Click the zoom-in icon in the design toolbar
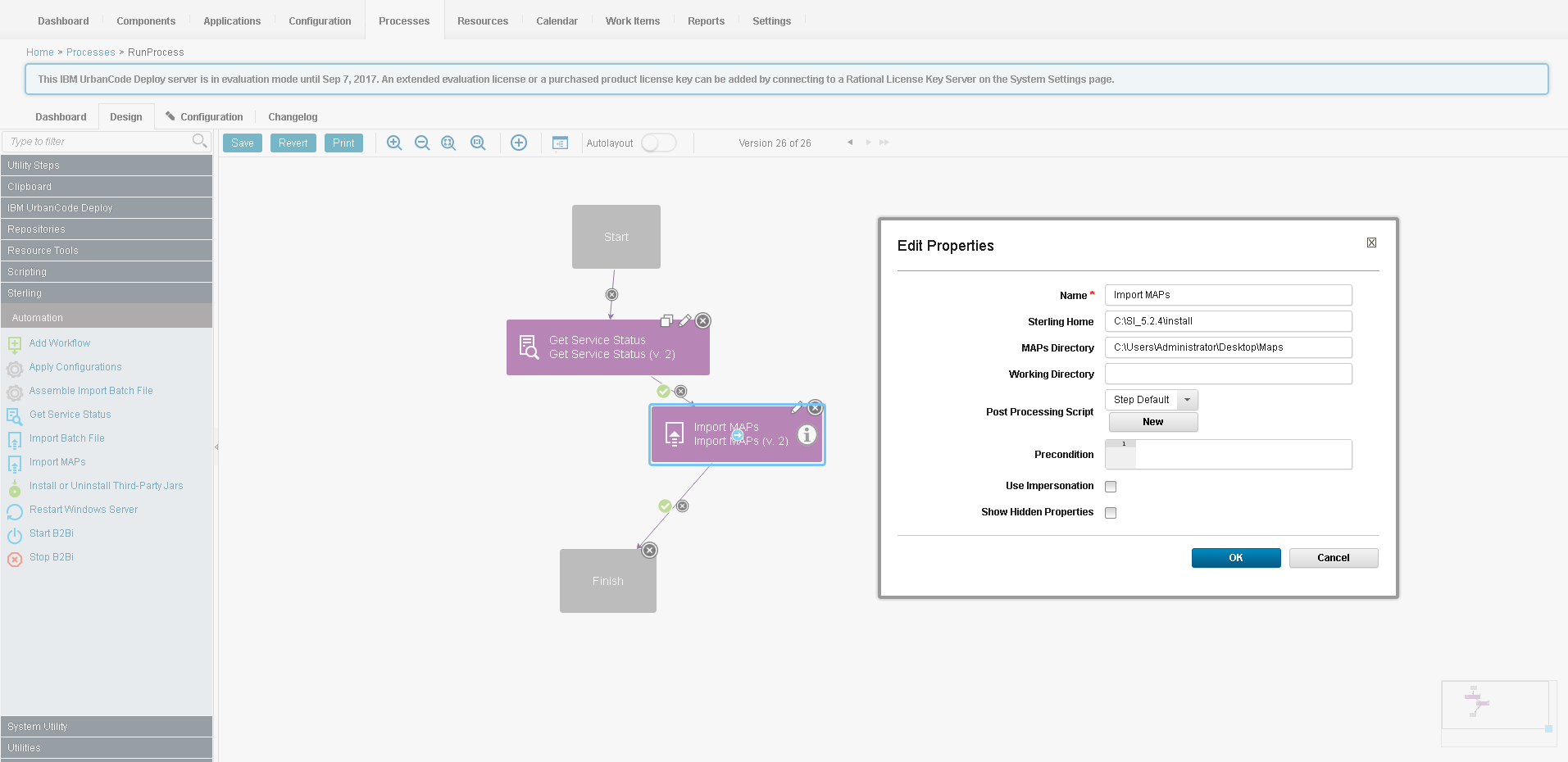 pyautogui.click(x=394, y=142)
